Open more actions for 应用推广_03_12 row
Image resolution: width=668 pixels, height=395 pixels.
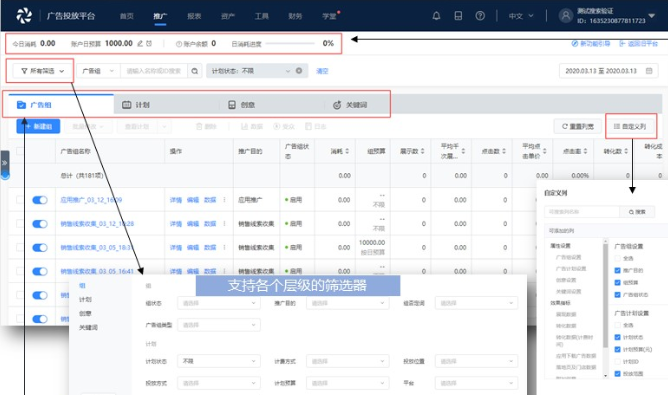pyautogui.click(x=225, y=199)
